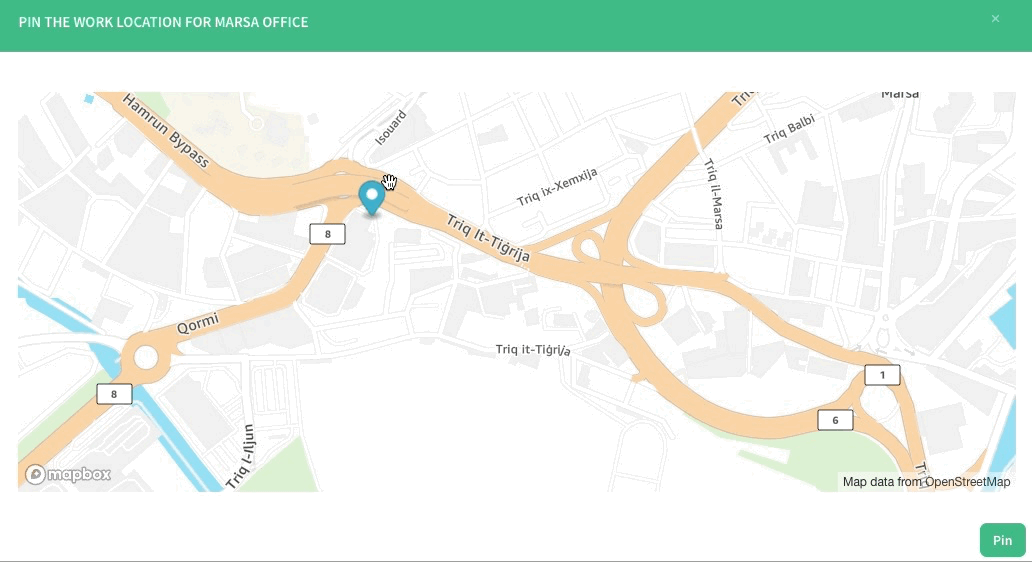Viewport: 1032px width, 562px height.
Task: Click the route 6 road shield
Action: pos(835,420)
